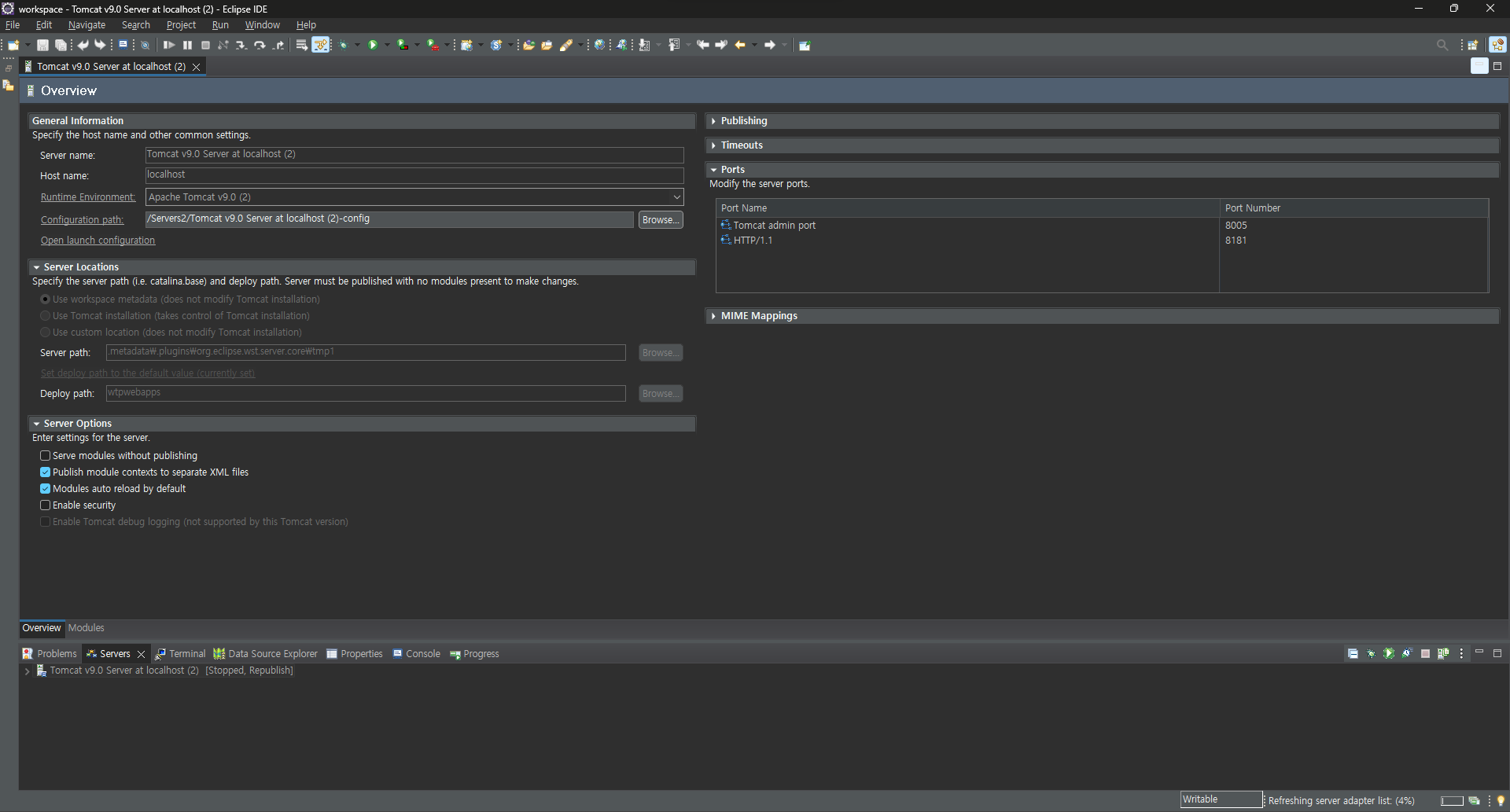Click Browse next to Configuration path

(x=661, y=220)
